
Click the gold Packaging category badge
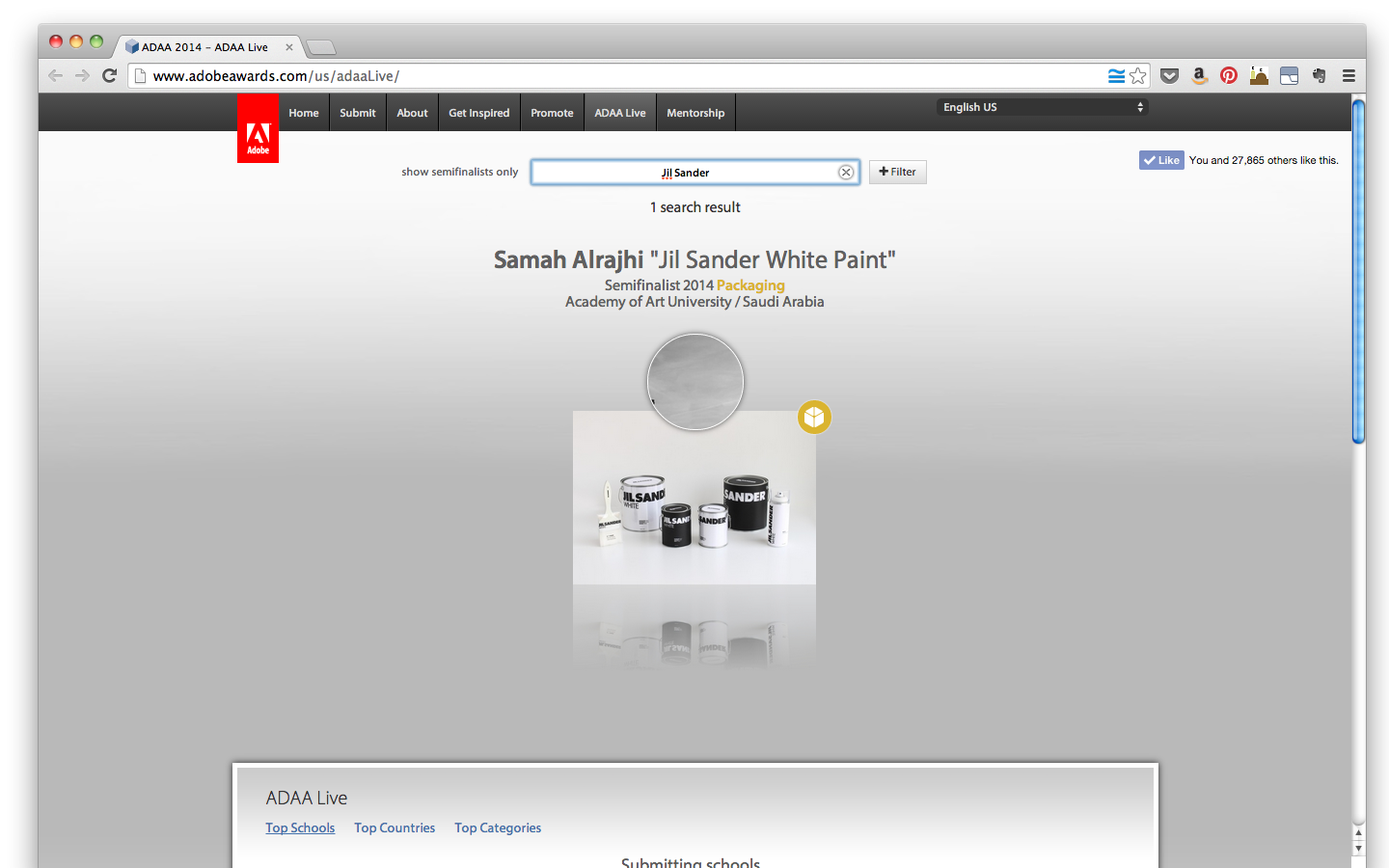(x=814, y=417)
